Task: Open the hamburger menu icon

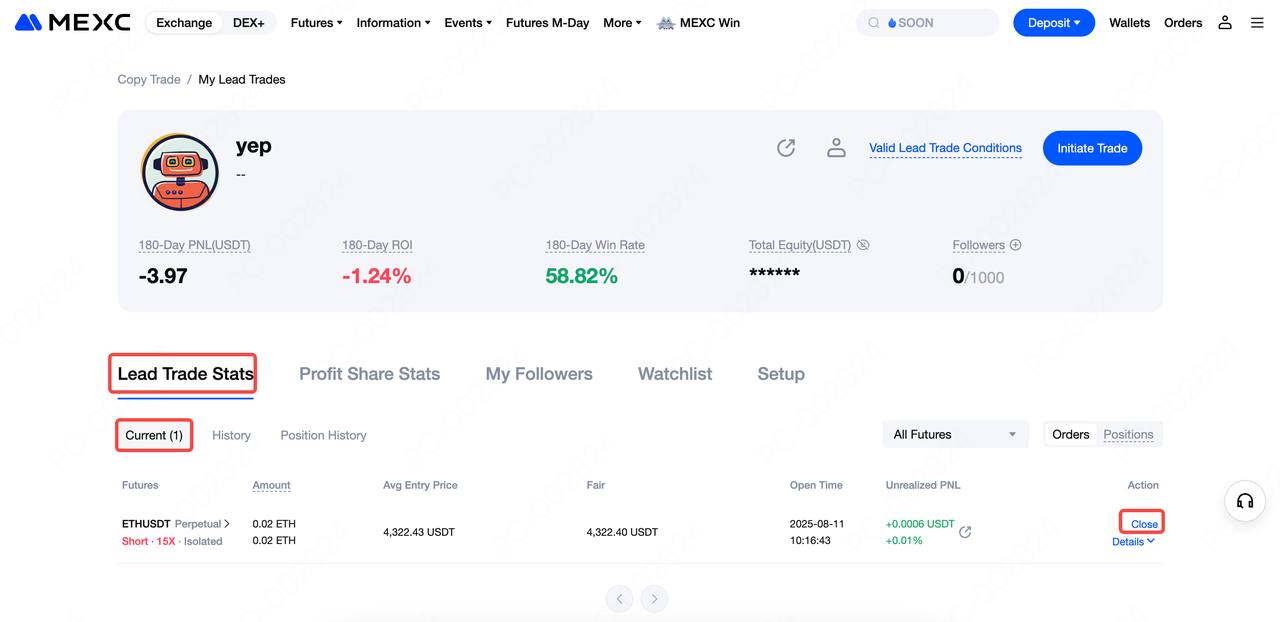Action: coord(1257,22)
